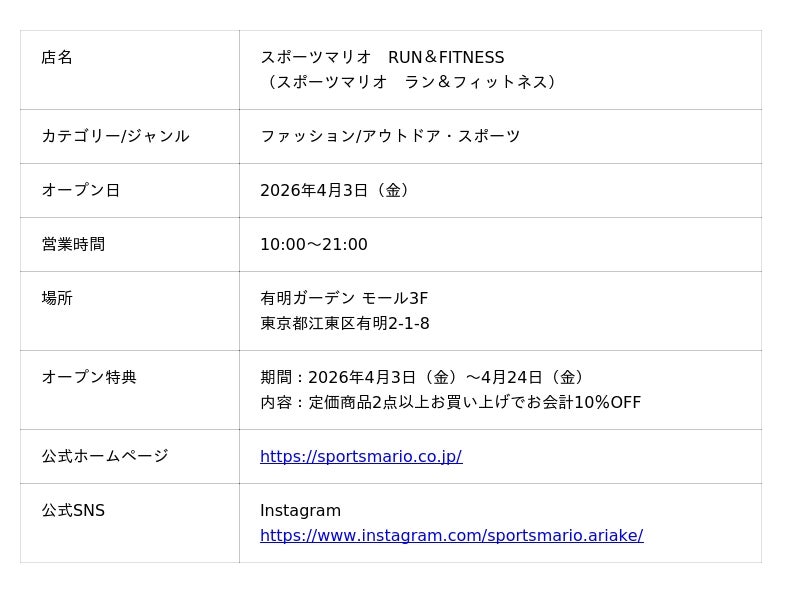Click the 公式SNS label cell
Viewport: 800px width, 593px height.
point(73,511)
